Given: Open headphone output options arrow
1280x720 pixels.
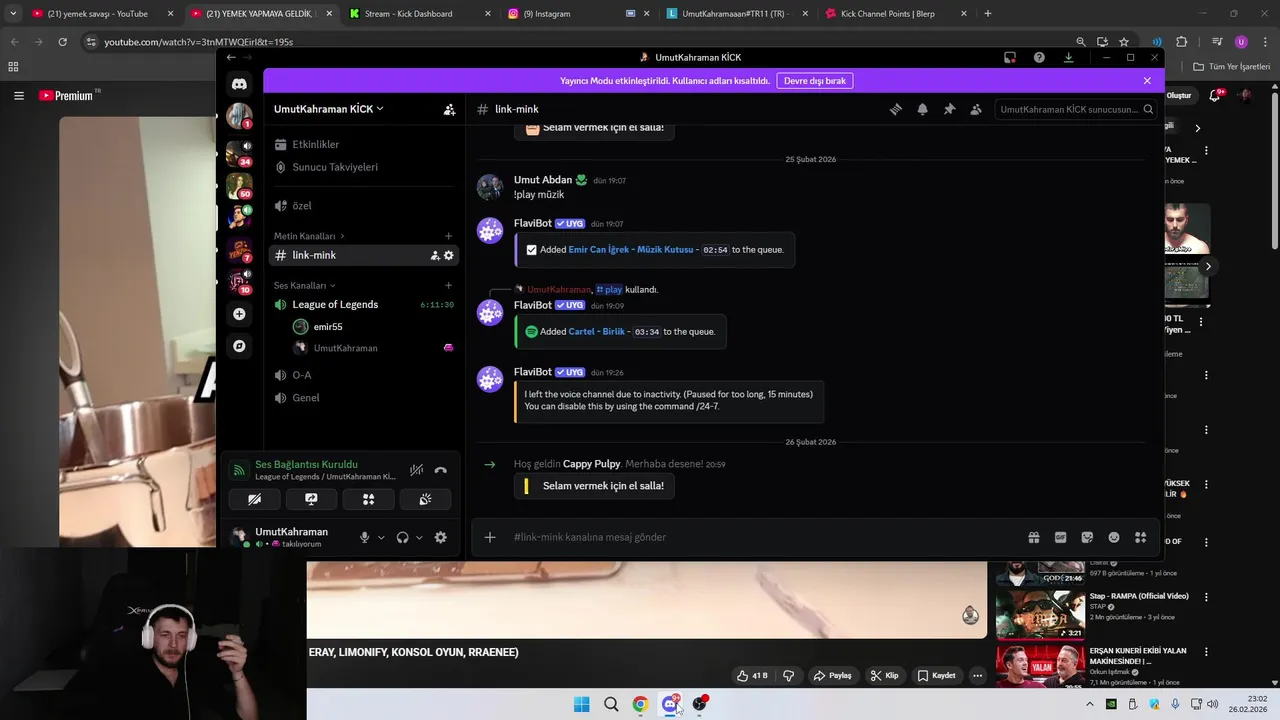Looking at the screenshot, I should (419, 537).
